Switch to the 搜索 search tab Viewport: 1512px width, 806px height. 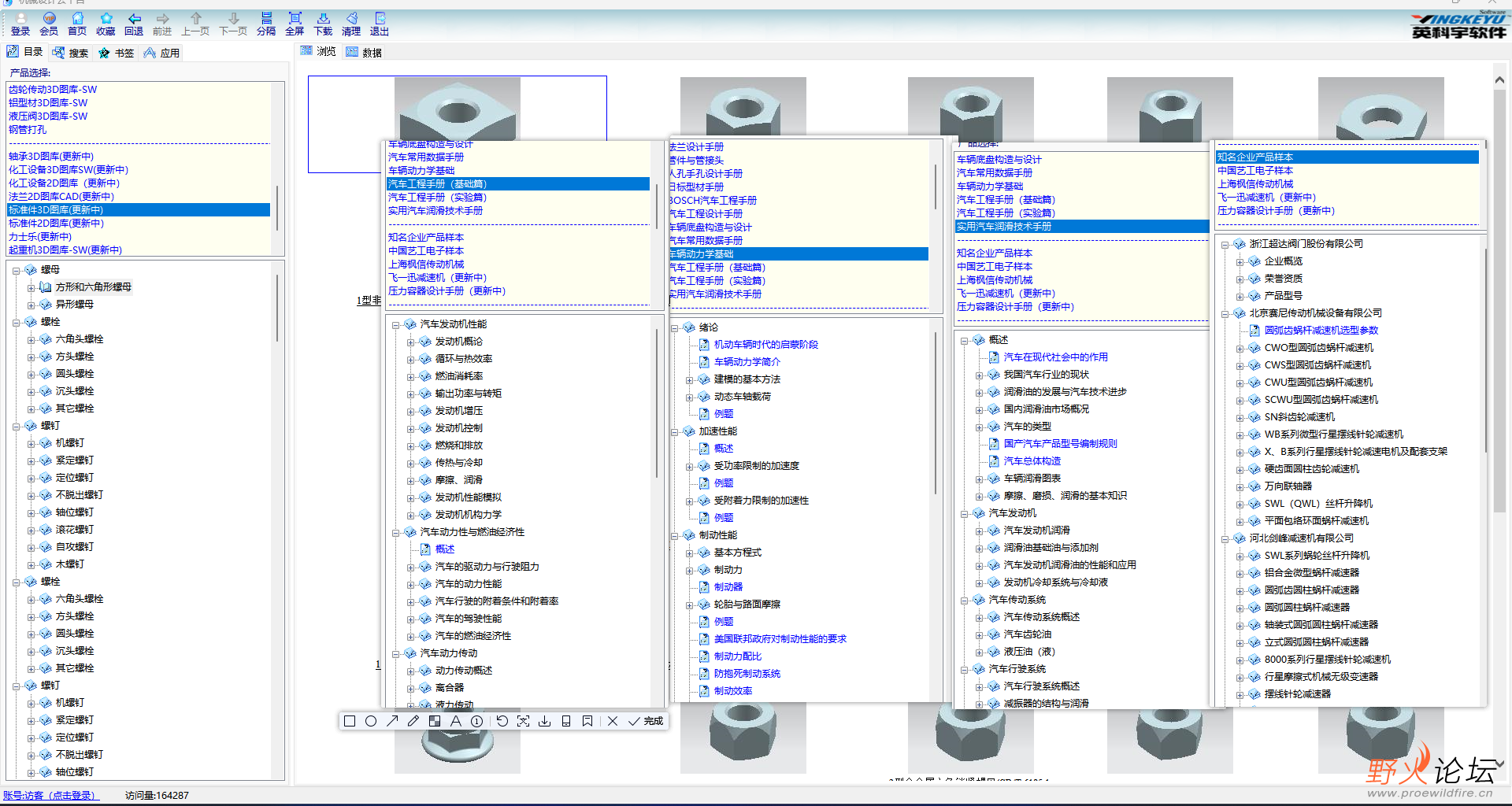click(70, 53)
